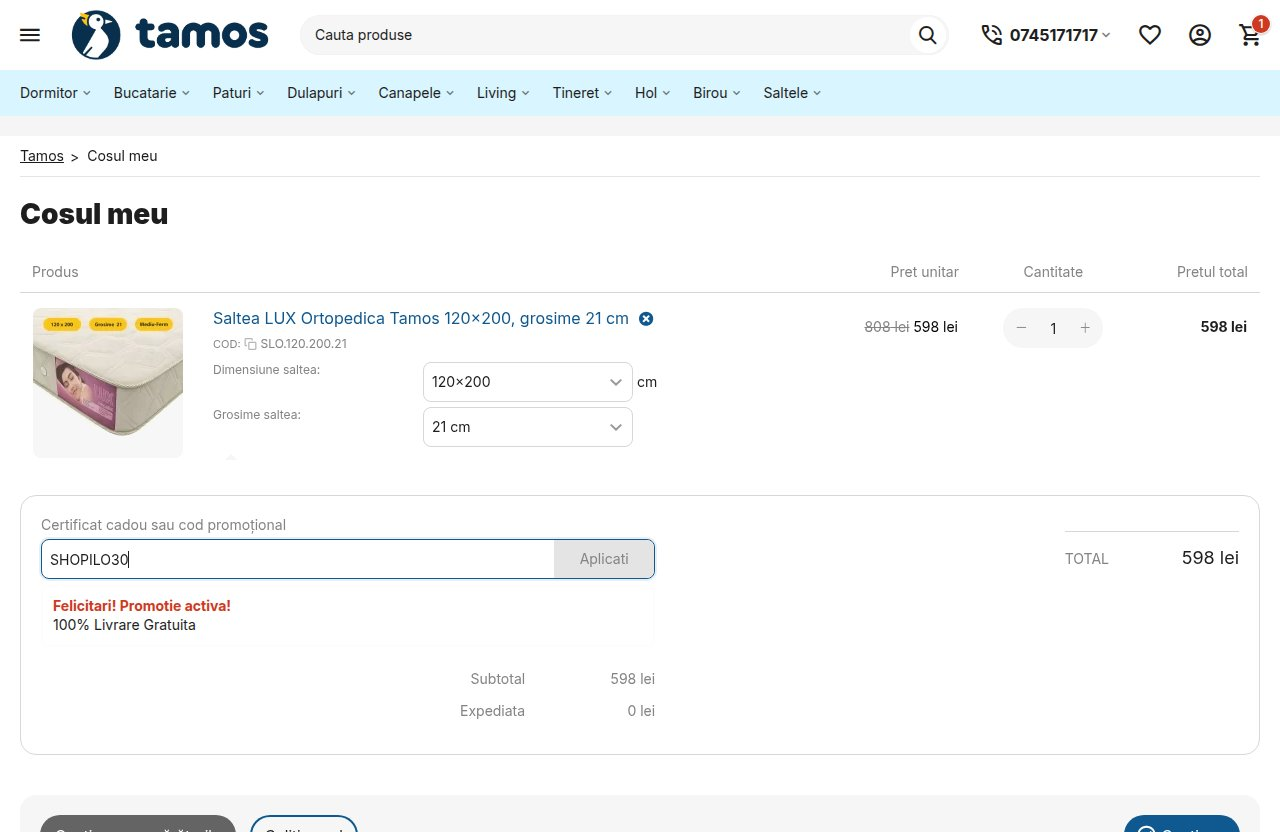Click the 100% Livrare Gratuita text
1280x832 pixels.
[124, 625]
